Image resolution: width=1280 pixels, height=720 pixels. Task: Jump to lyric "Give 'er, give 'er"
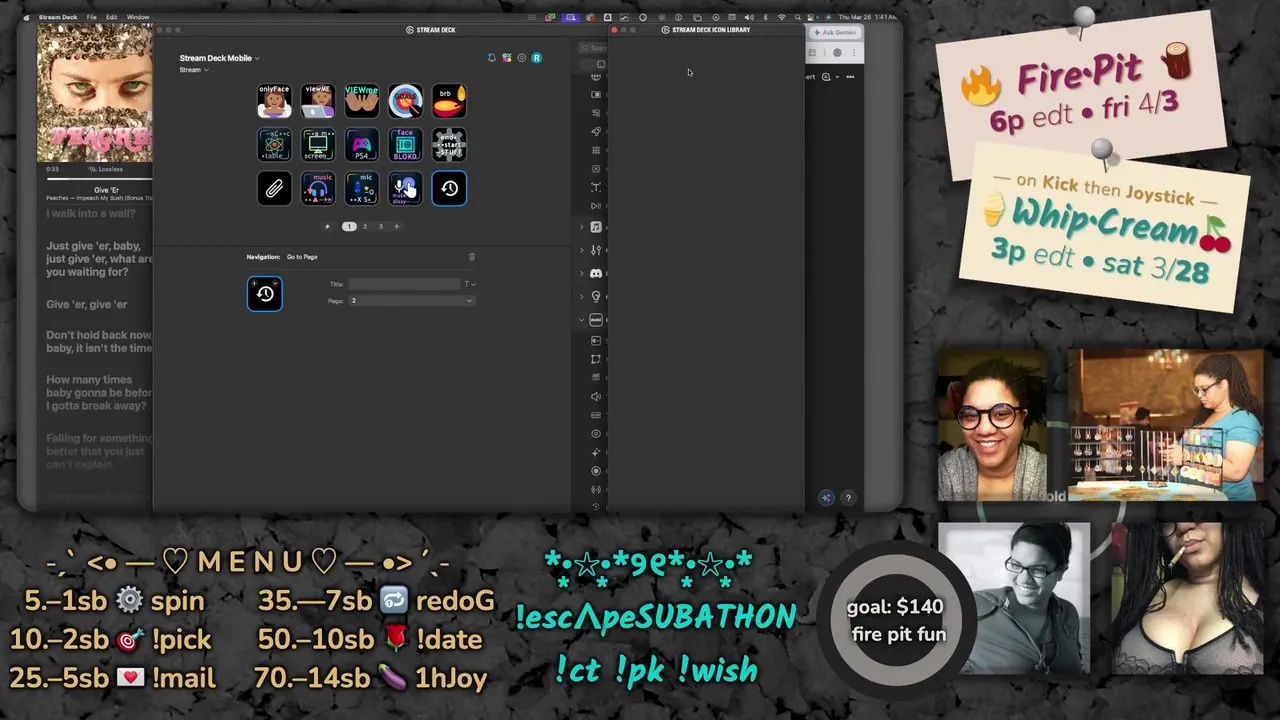[87, 304]
